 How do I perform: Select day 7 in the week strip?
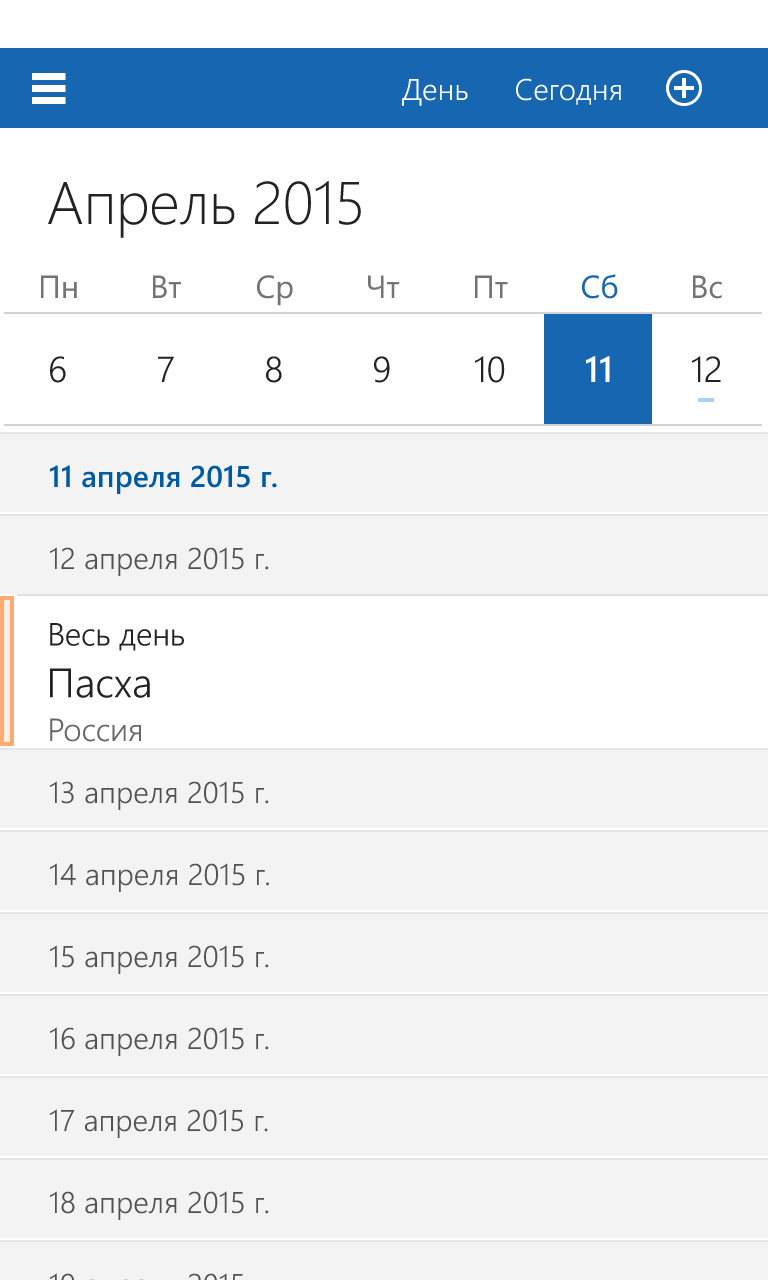click(x=166, y=370)
